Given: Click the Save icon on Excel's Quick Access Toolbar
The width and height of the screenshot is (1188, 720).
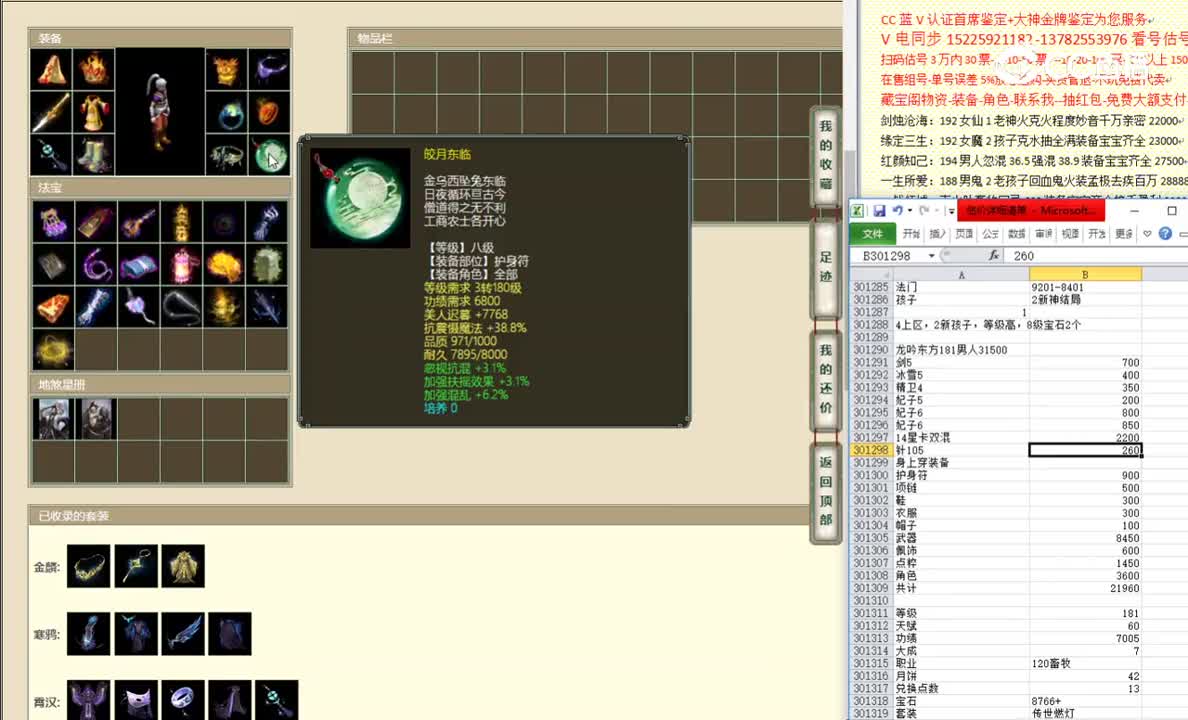Looking at the screenshot, I should (880, 210).
